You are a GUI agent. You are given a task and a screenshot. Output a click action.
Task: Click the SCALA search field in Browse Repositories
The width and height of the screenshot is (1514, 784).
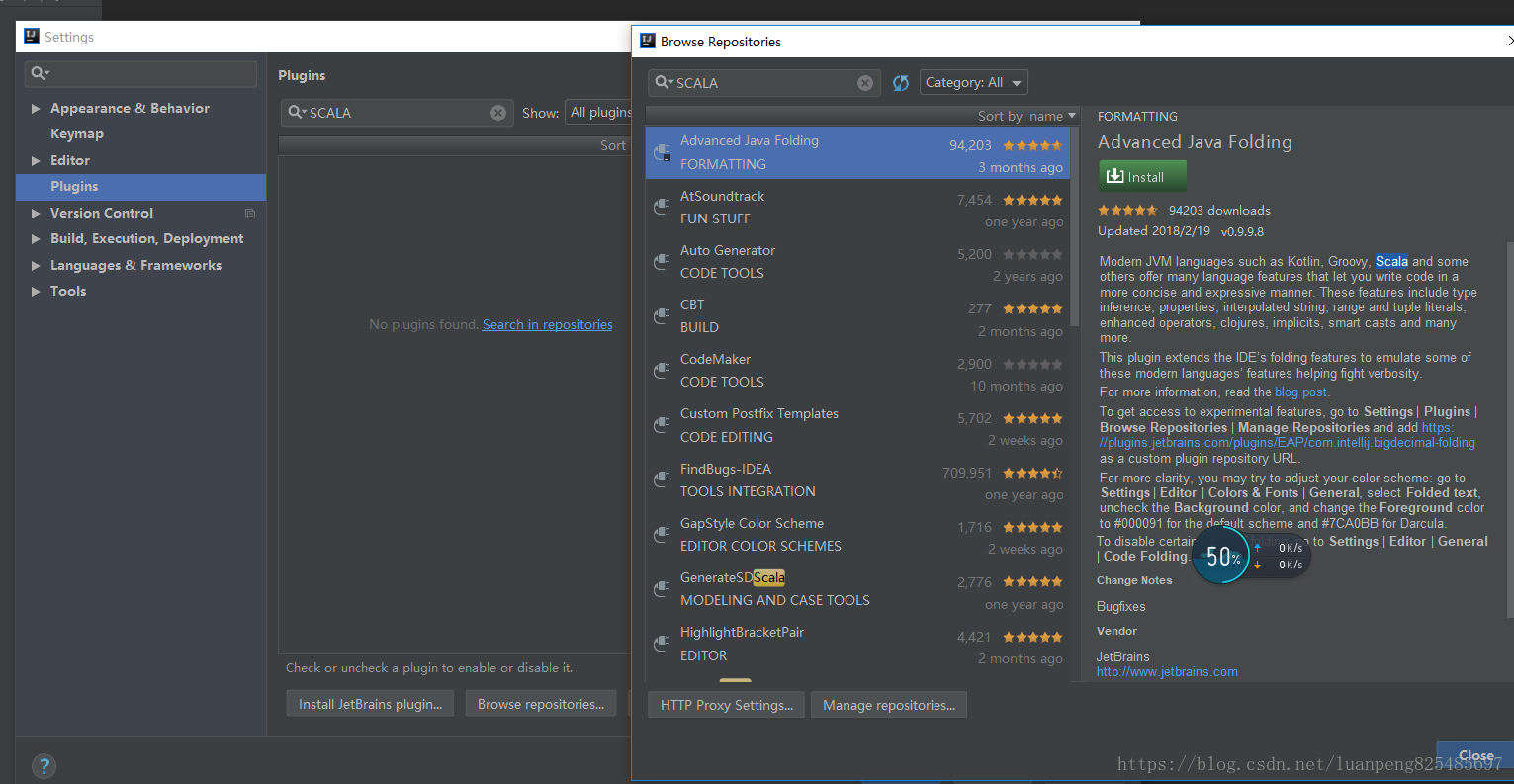[x=763, y=83]
